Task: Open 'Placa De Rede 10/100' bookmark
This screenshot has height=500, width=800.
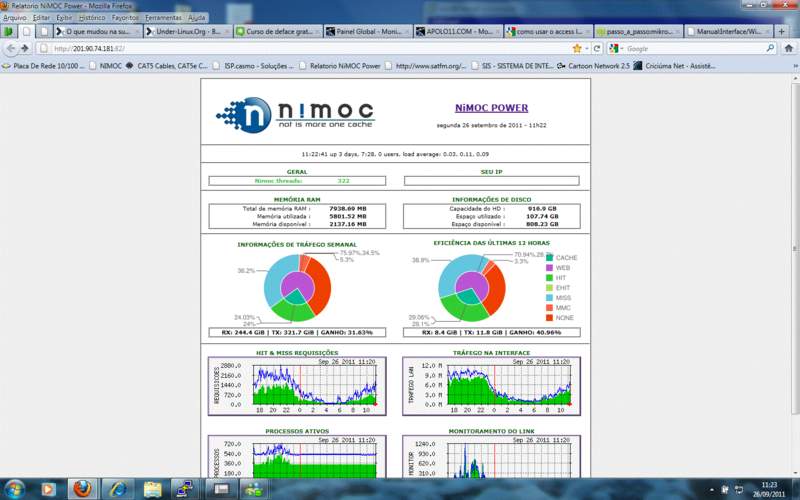Action: [x=43, y=66]
